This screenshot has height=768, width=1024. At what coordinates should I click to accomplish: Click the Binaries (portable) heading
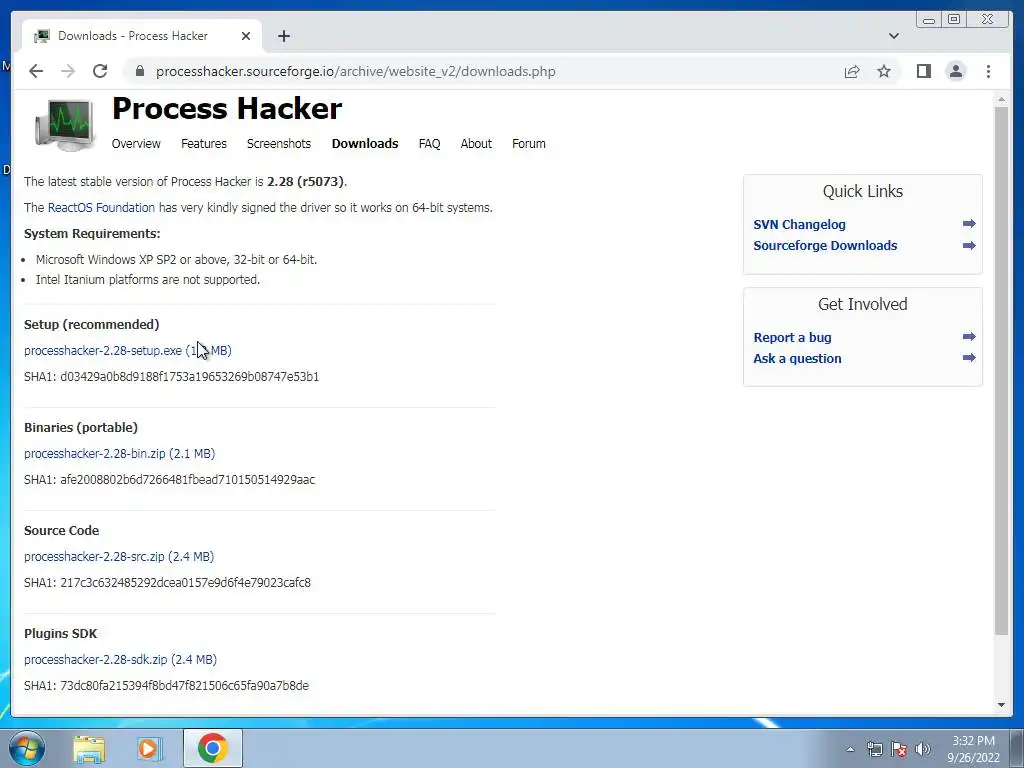click(81, 428)
